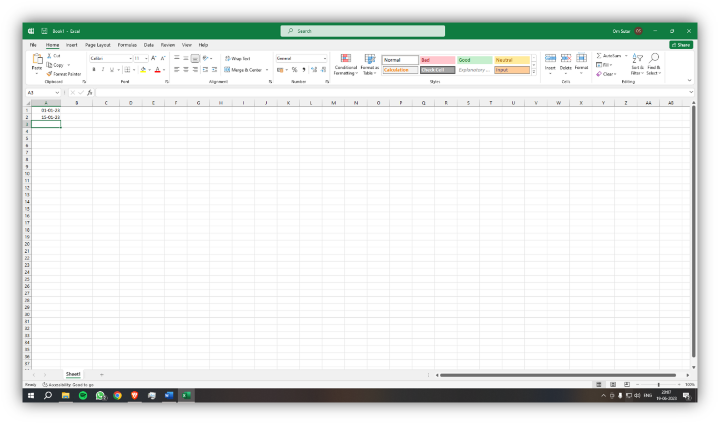
Task: Open Excel from the Windows taskbar
Action: (x=186, y=396)
